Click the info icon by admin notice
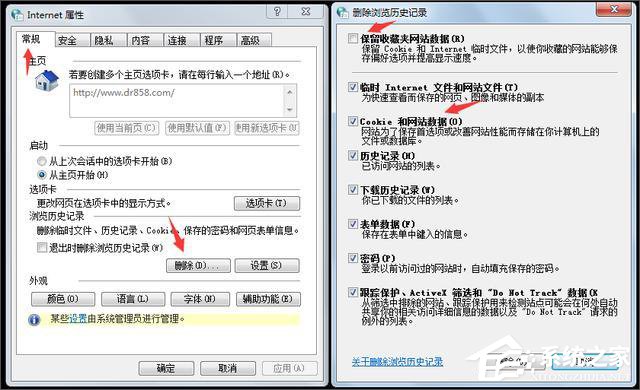The image size is (640, 390). 34,319
